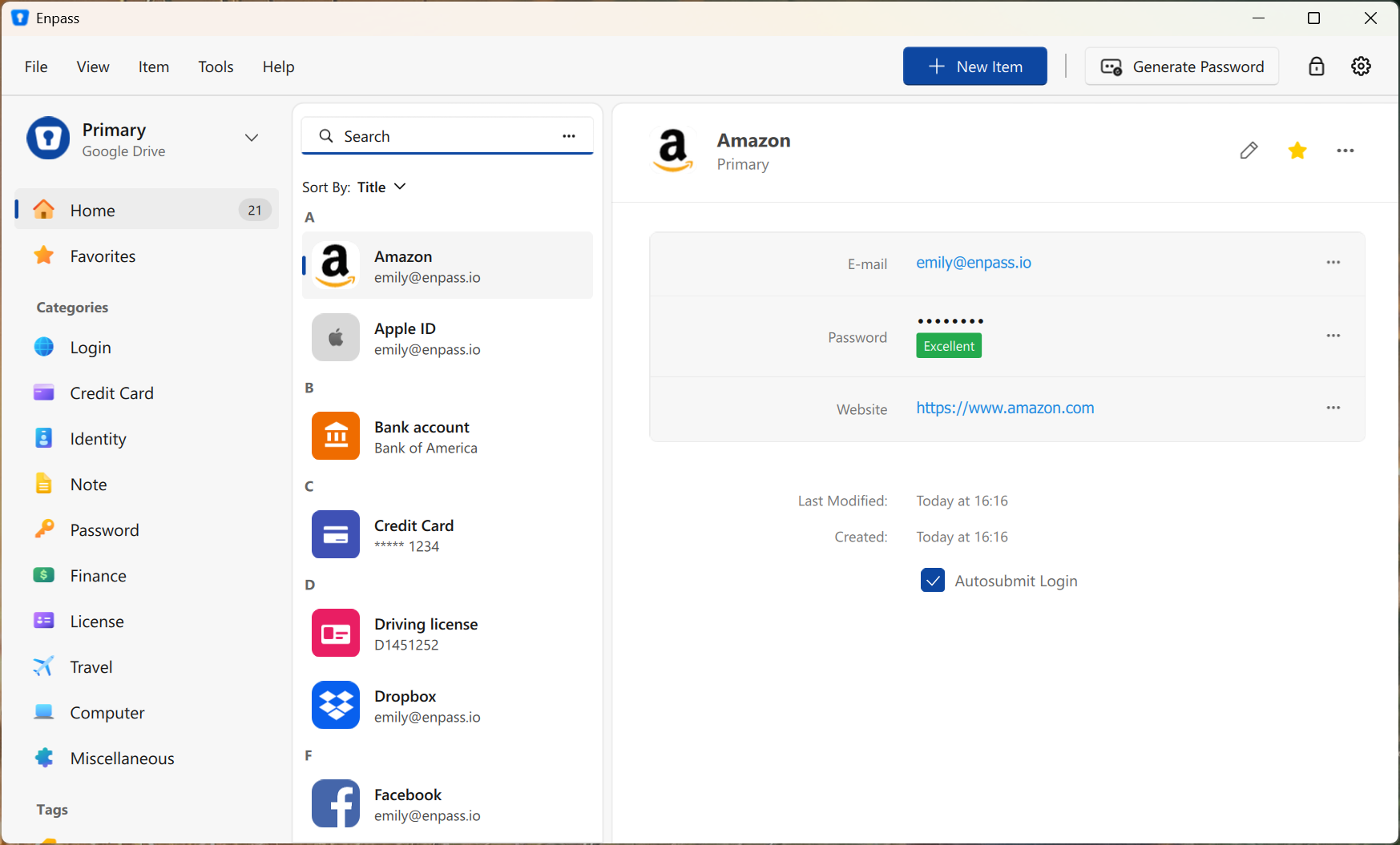
Task: Open the https://www.amazon.com website link
Action: (1005, 408)
